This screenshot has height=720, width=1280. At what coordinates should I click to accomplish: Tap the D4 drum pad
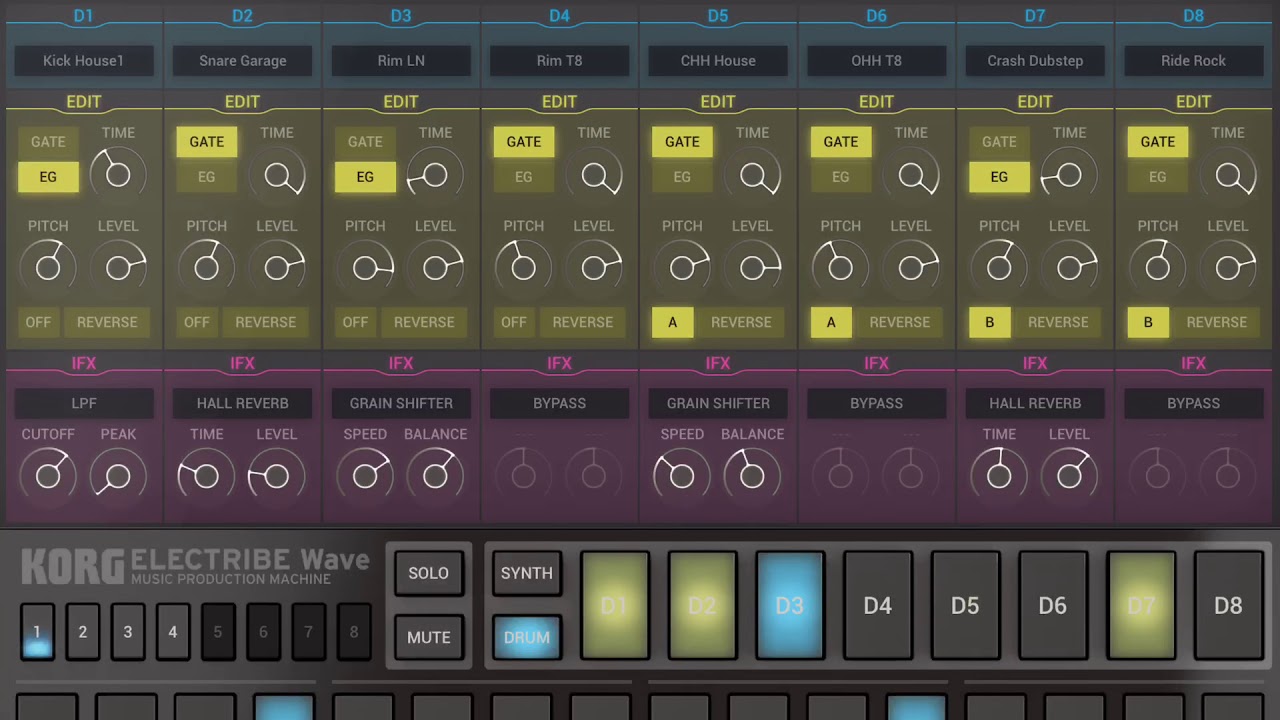[878, 605]
